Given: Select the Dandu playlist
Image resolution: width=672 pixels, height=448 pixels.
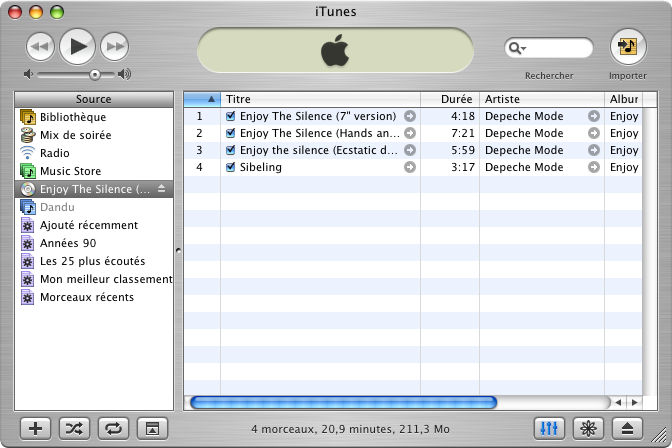Looking at the screenshot, I should click(94, 207).
